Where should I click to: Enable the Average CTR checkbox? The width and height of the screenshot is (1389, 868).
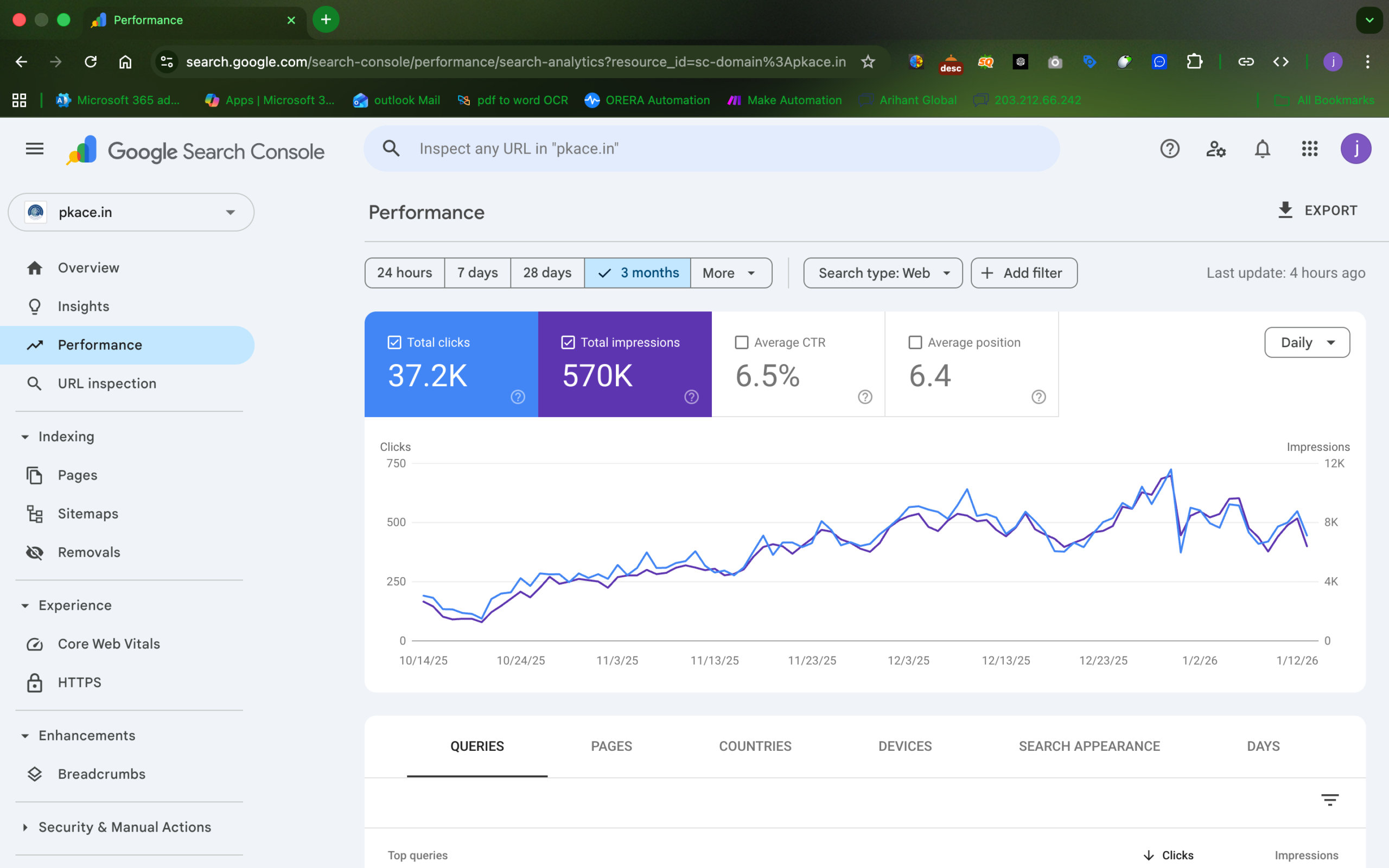pos(742,342)
